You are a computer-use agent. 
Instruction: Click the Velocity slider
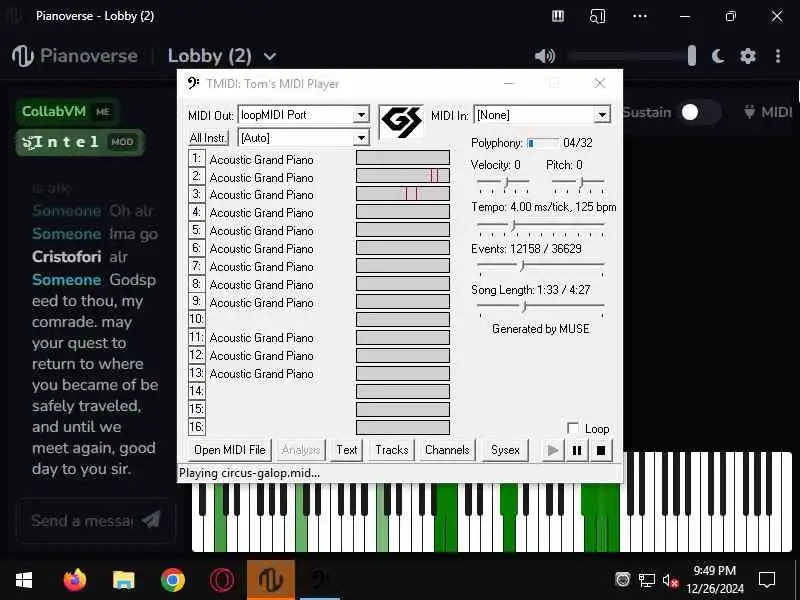coord(503,184)
